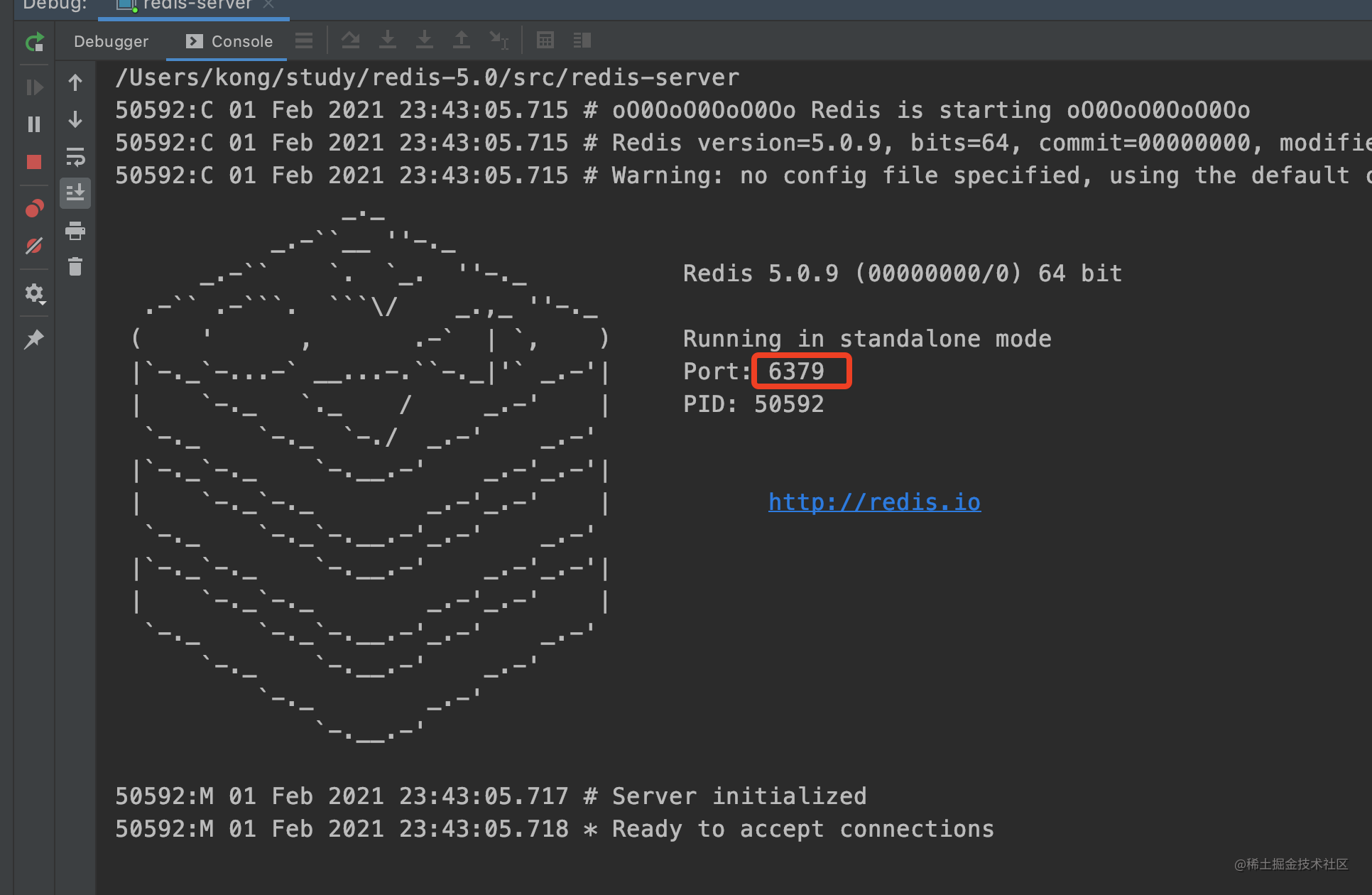Image resolution: width=1372 pixels, height=895 pixels.
Task: Jump up the stack trace arrow
Action: (75, 83)
